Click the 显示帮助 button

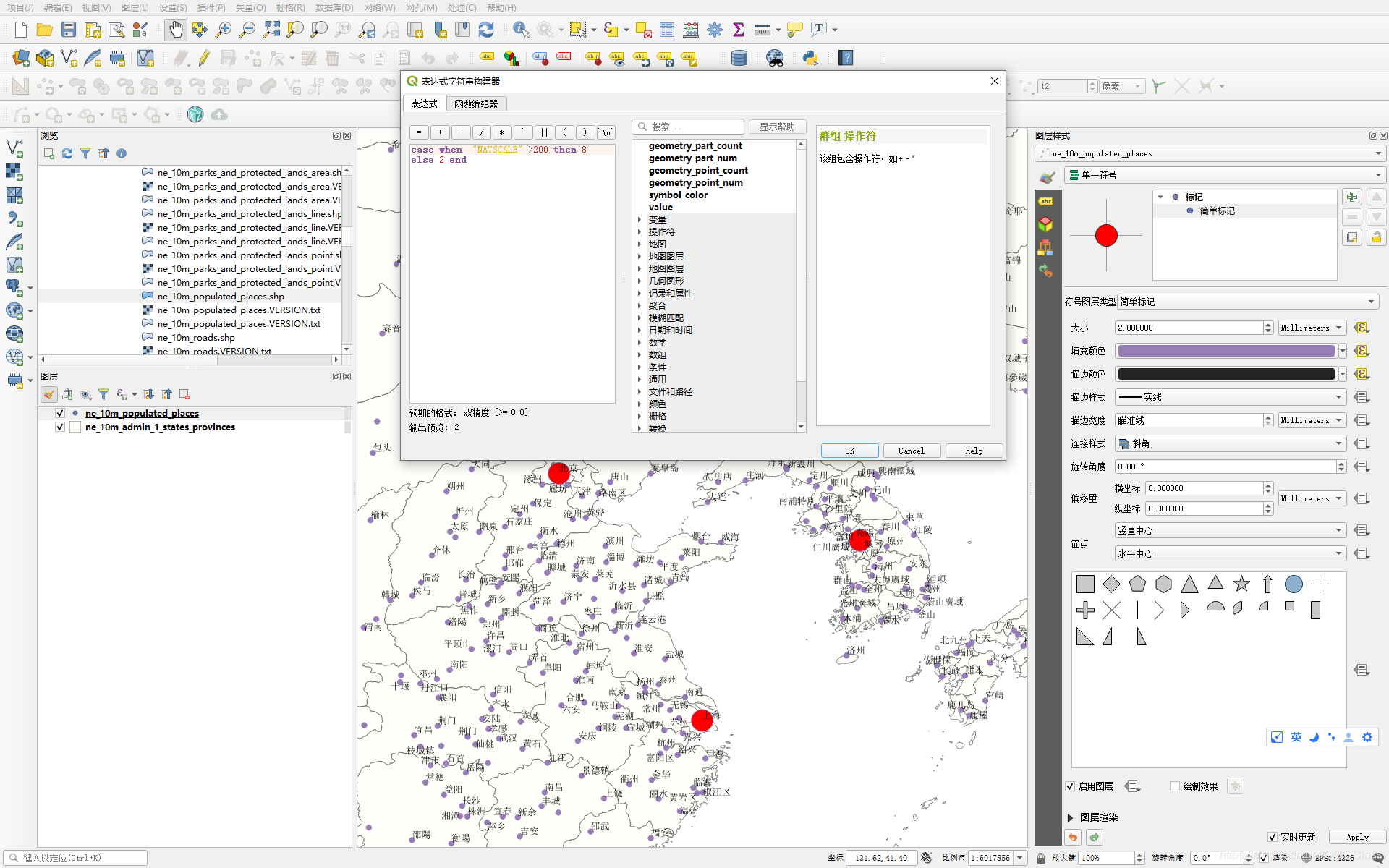pos(777,127)
